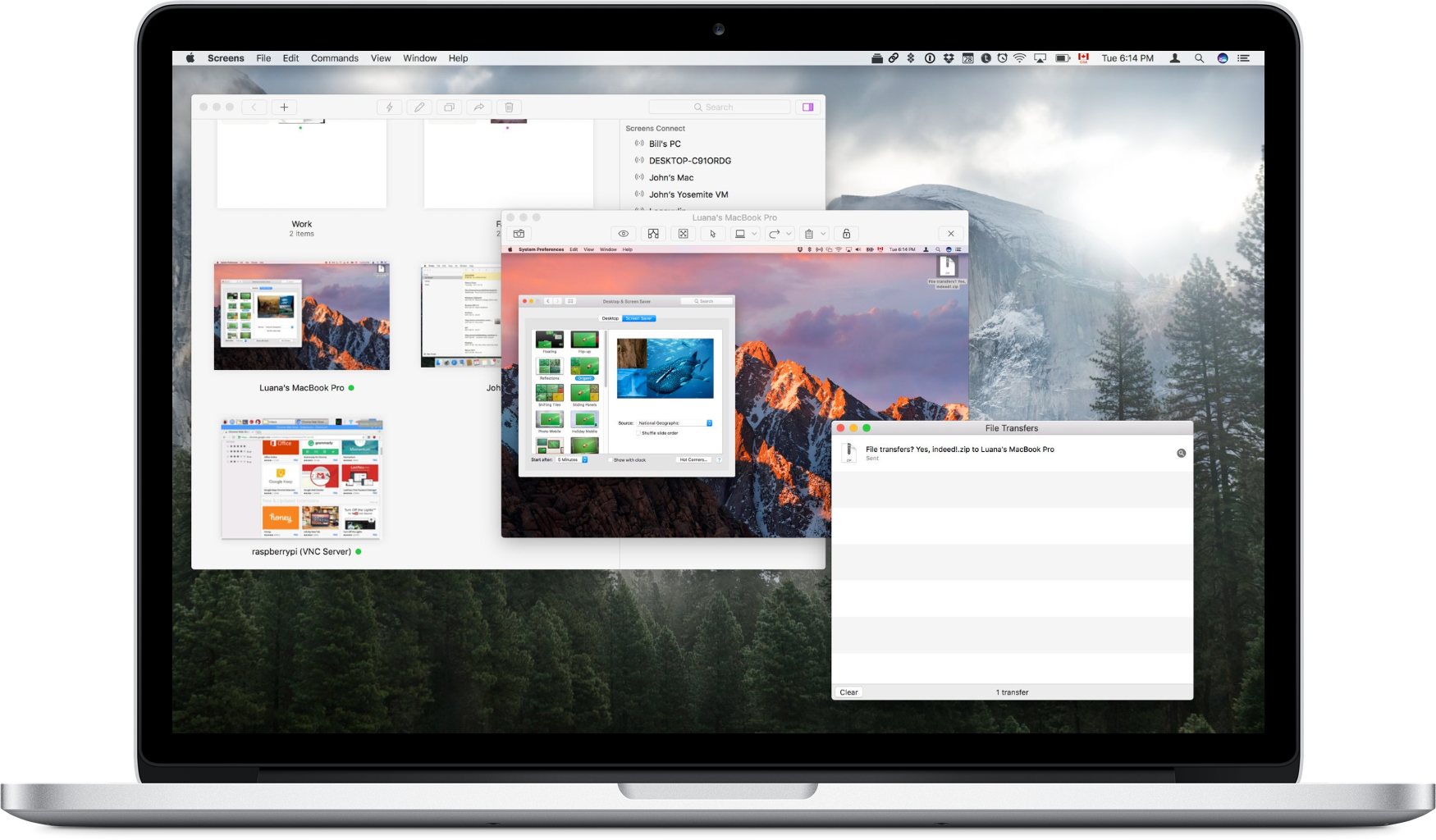1436x840 pixels.
Task: Click the clipboard icon in session toolbar
Action: (810, 233)
